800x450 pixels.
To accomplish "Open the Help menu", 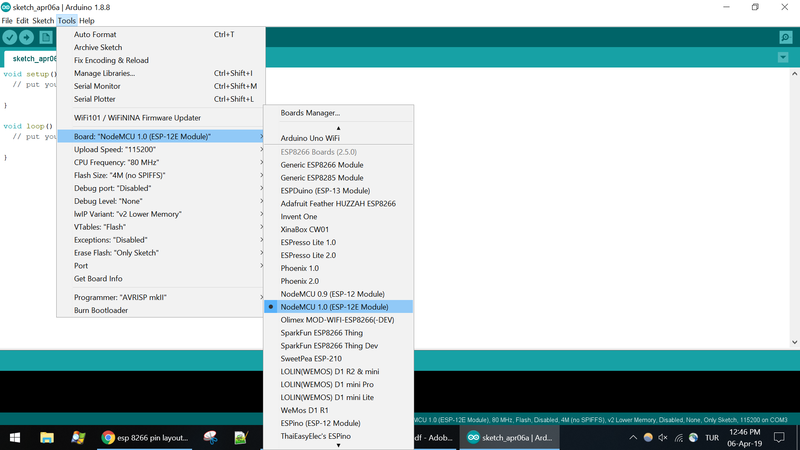I will coord(87,21).
